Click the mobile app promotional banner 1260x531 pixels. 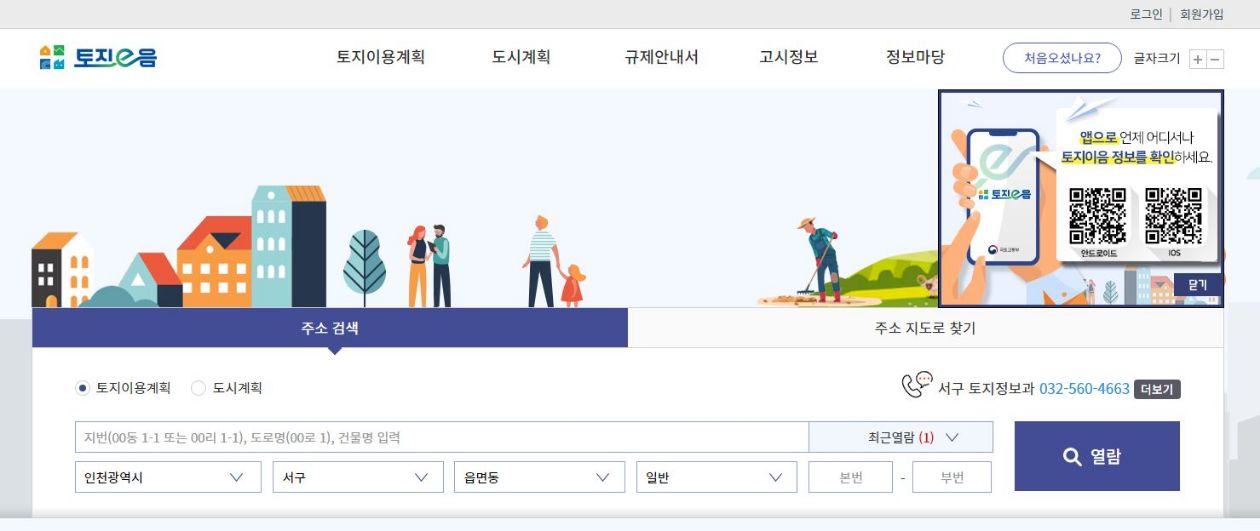point(1080,198)
